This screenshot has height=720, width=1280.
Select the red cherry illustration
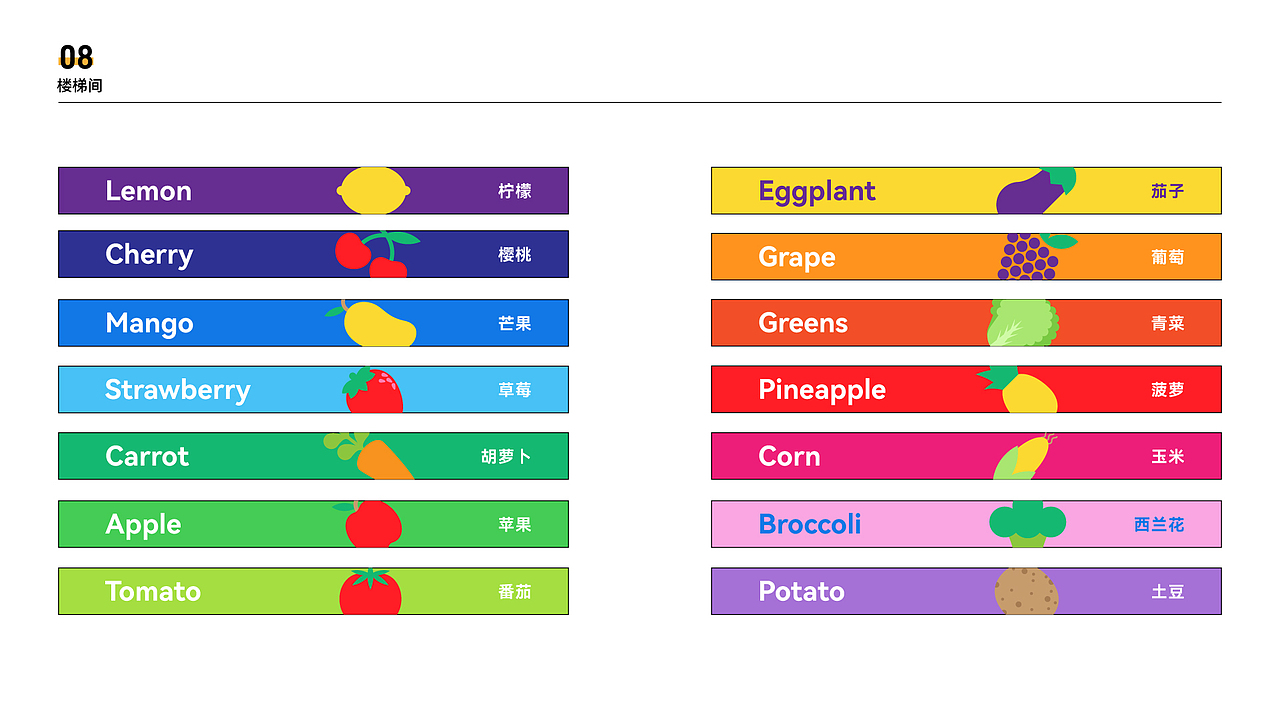377,254
